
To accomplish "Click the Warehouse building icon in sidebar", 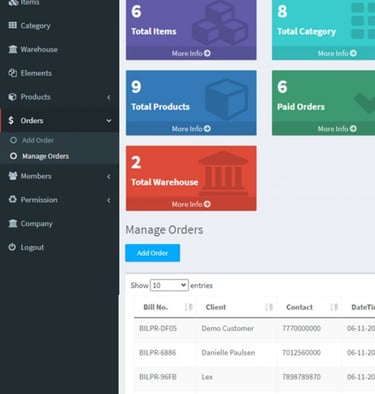I will coord(12,49).
